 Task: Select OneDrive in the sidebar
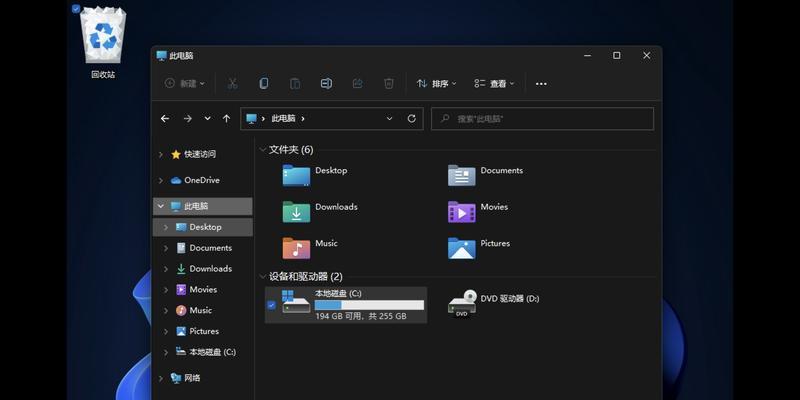(x=202, y=180)
